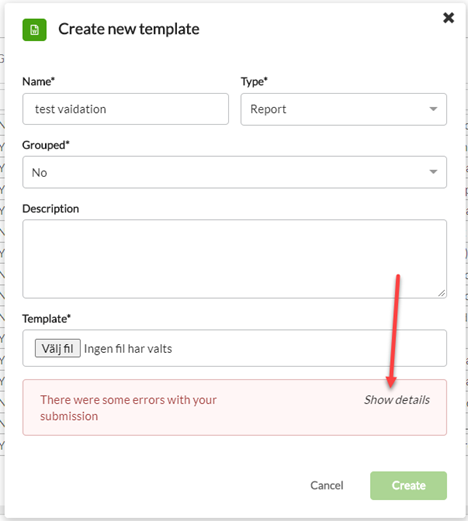The width and height of the screenshot is (468, 521).
Task: Click the red error message text
Action: coord(128,408)
